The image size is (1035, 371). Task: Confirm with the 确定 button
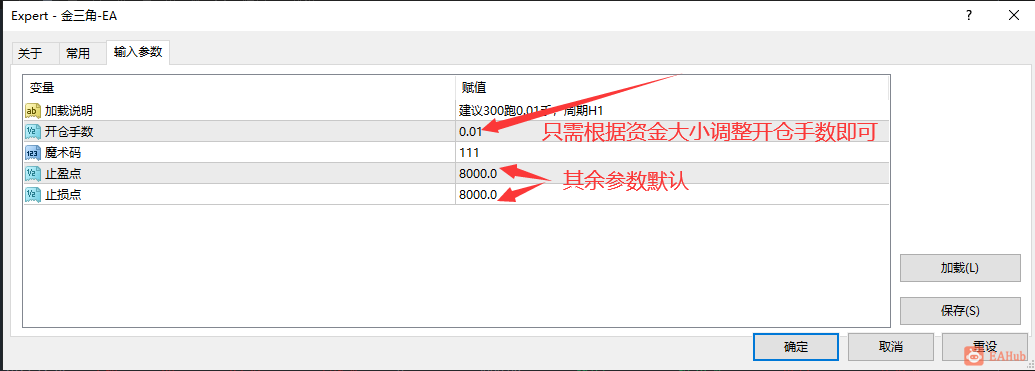[x=796, y=347]
